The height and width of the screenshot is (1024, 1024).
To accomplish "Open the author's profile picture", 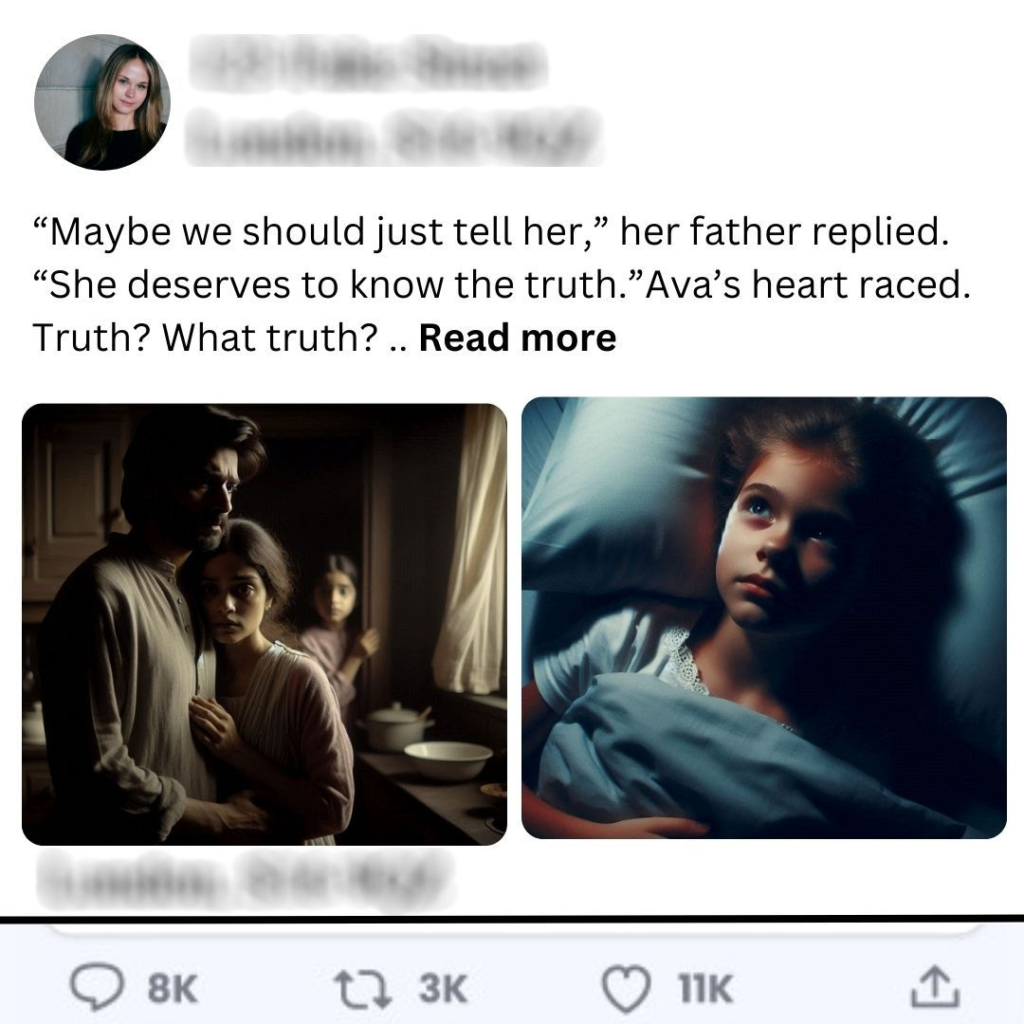I will [102, 102].
